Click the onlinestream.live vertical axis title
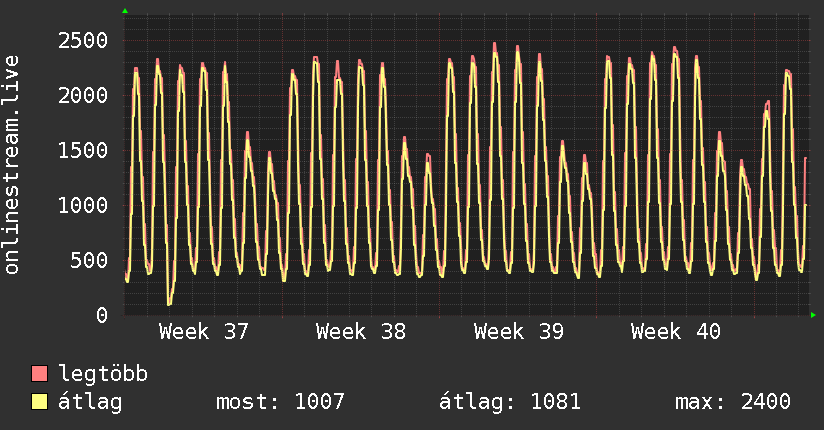This screenshot has height=430, width=824. [x=12, y=165]
